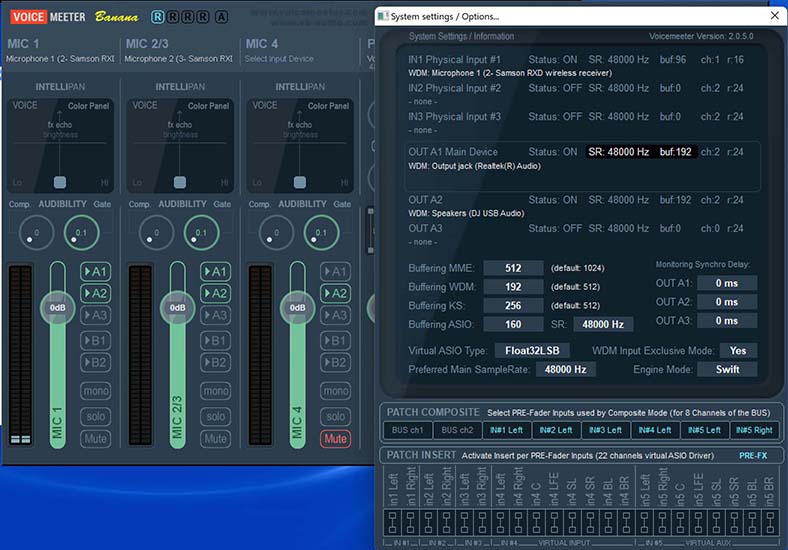This screenshot has width=788, height=550.
Task: Click OUT A2 Speakers DJ USB Audio
Action: pos(466,213)
